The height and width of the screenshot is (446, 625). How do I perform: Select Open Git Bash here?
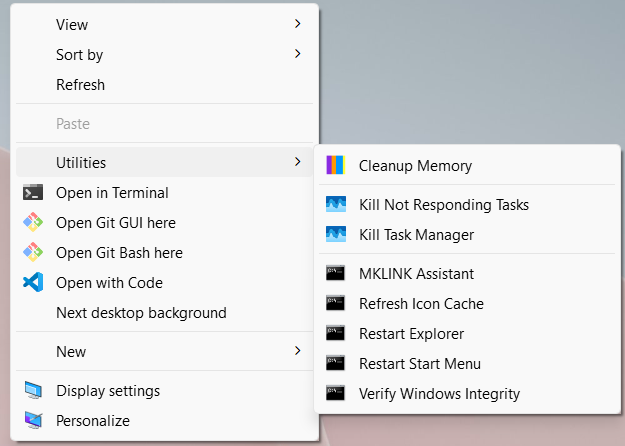click(164, 252)
